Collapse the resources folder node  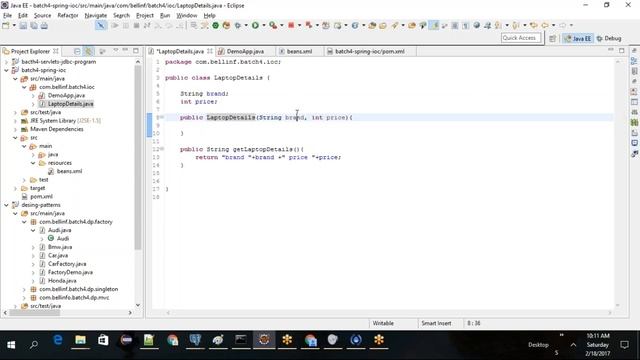33,163
